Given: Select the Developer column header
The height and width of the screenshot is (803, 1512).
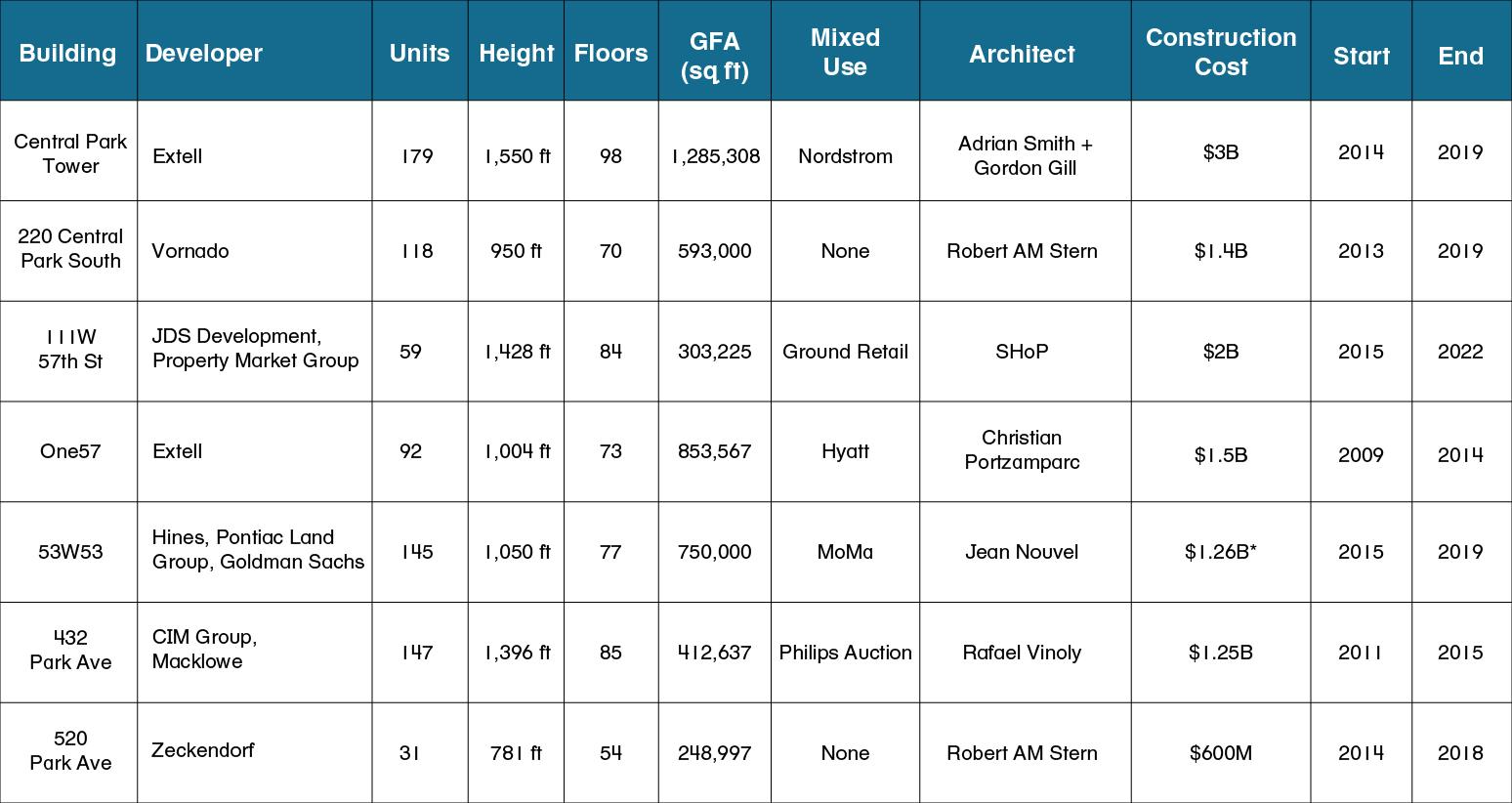Looking at the screenshot, I should pos(254,53).
